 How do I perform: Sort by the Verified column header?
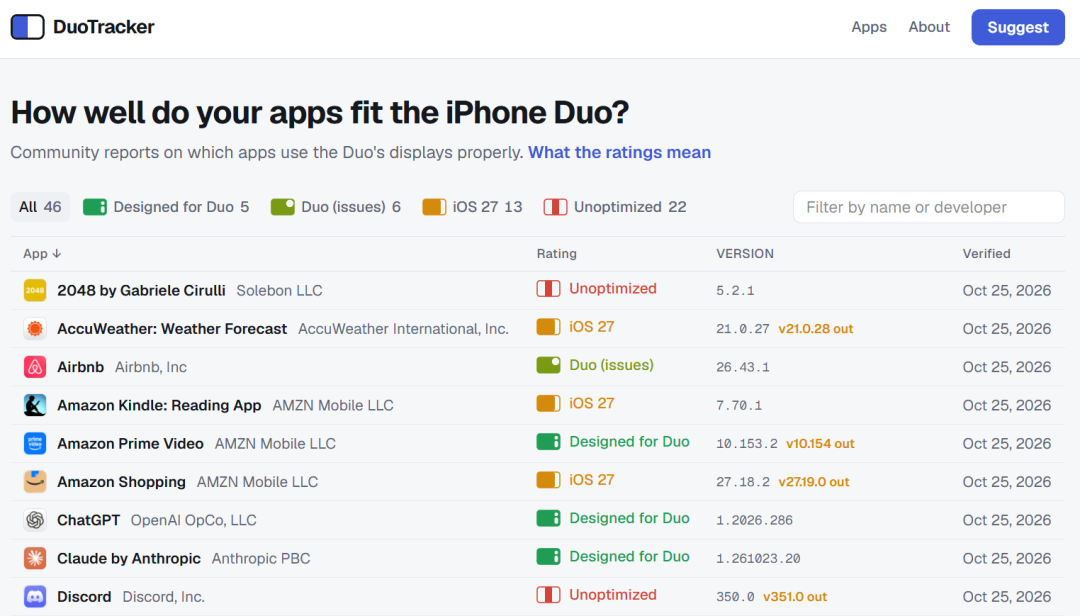pos(986,254)
